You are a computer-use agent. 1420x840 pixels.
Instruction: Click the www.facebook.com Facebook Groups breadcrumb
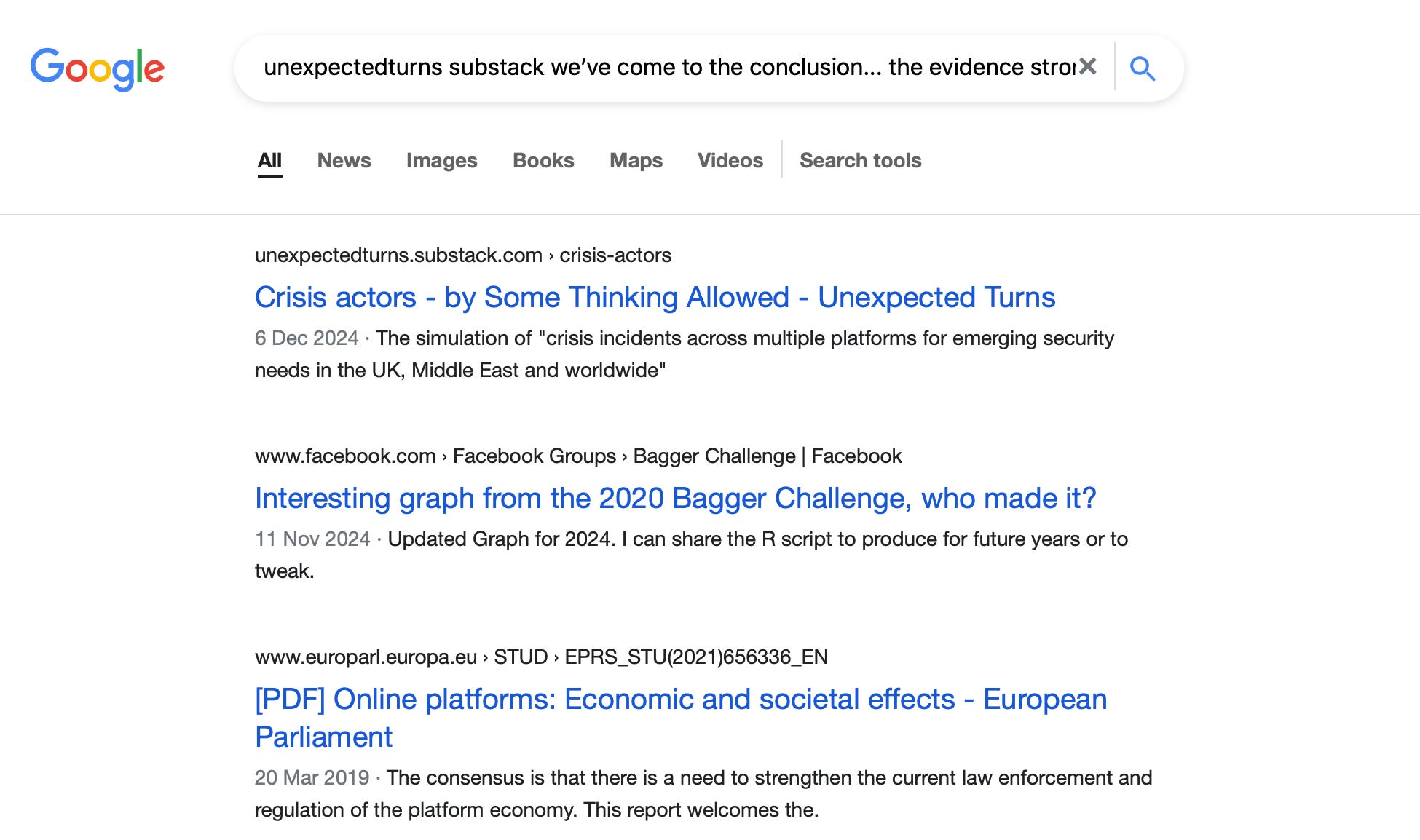(x=578, y=456)
